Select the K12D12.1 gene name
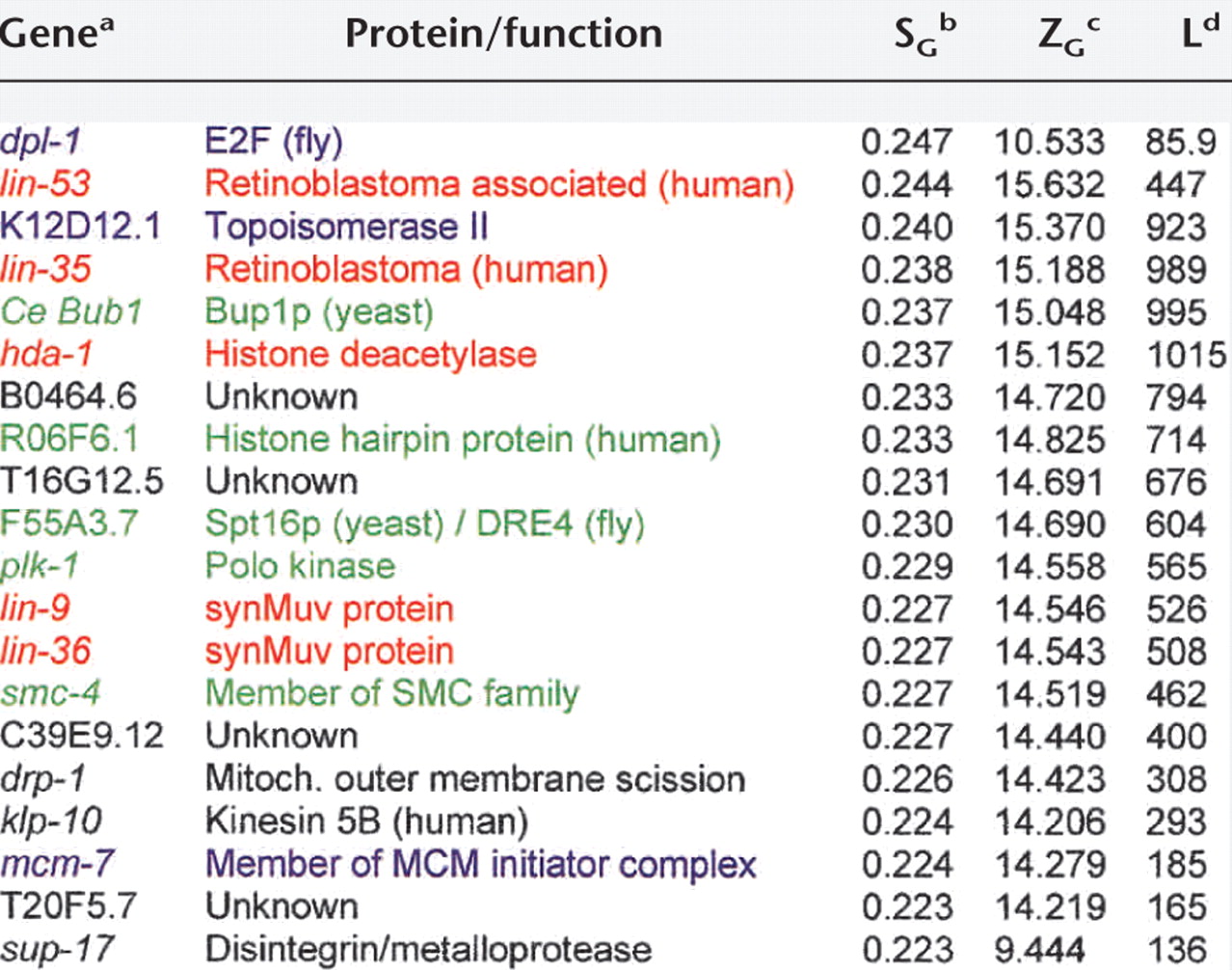Viewport: 1232px width, 970px height. point(81,227)
